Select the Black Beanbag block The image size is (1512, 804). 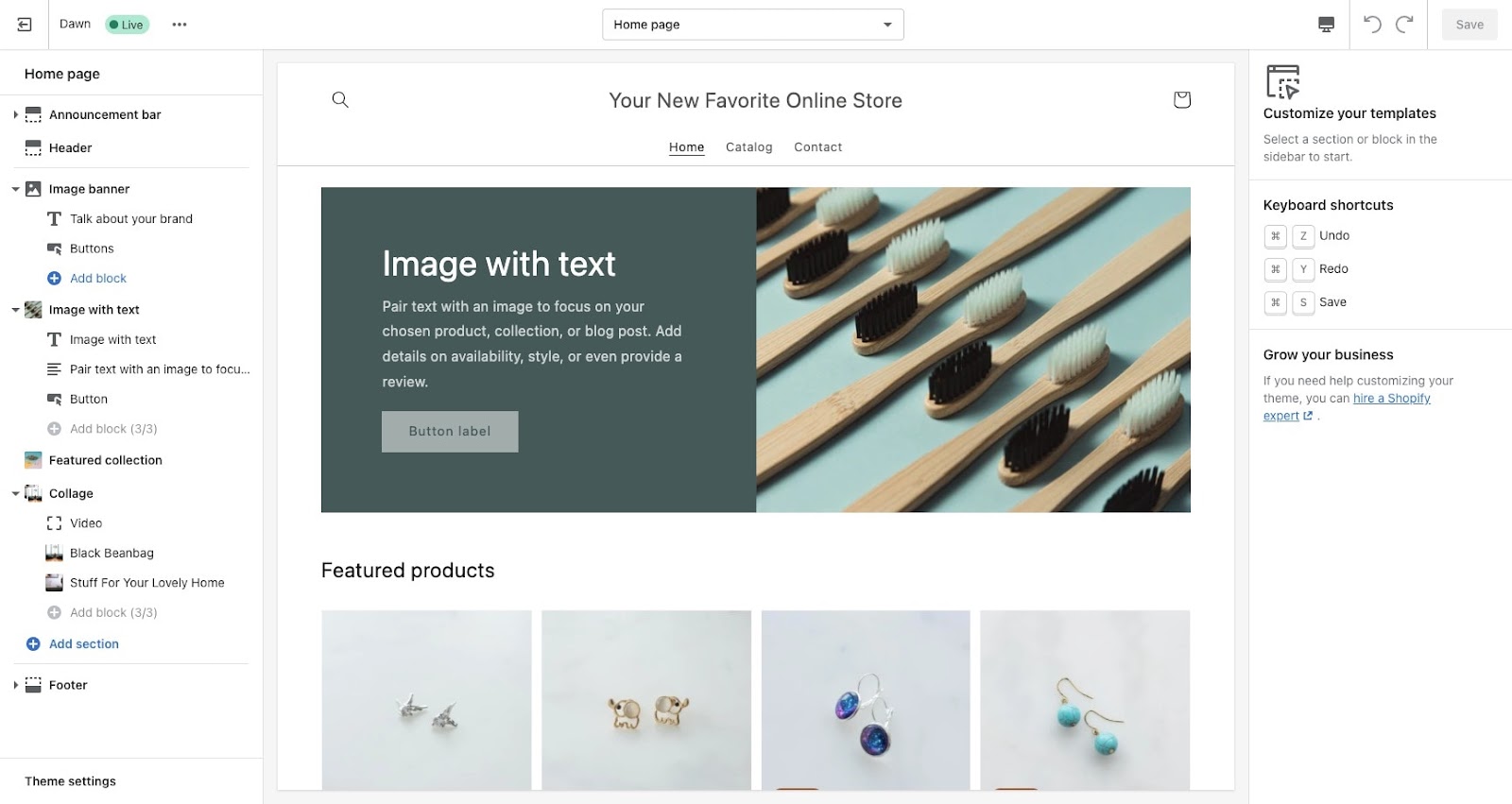(111, 553)
